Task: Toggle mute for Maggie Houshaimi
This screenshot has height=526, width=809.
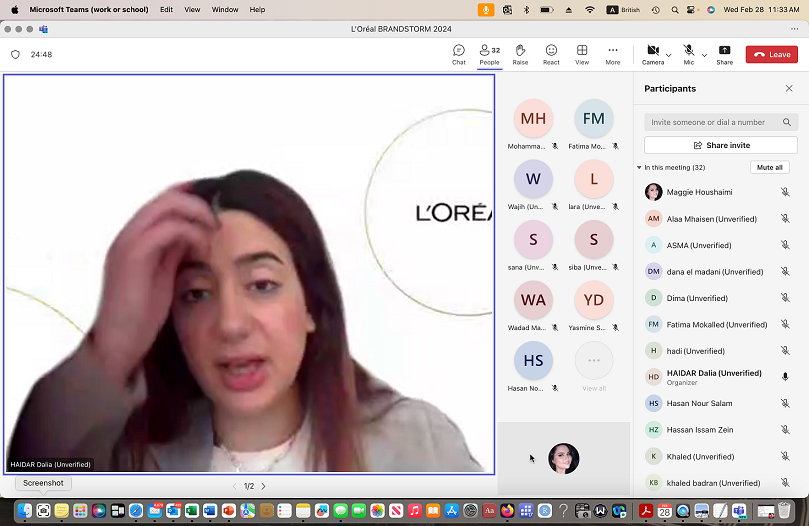Action: [785, 192]
